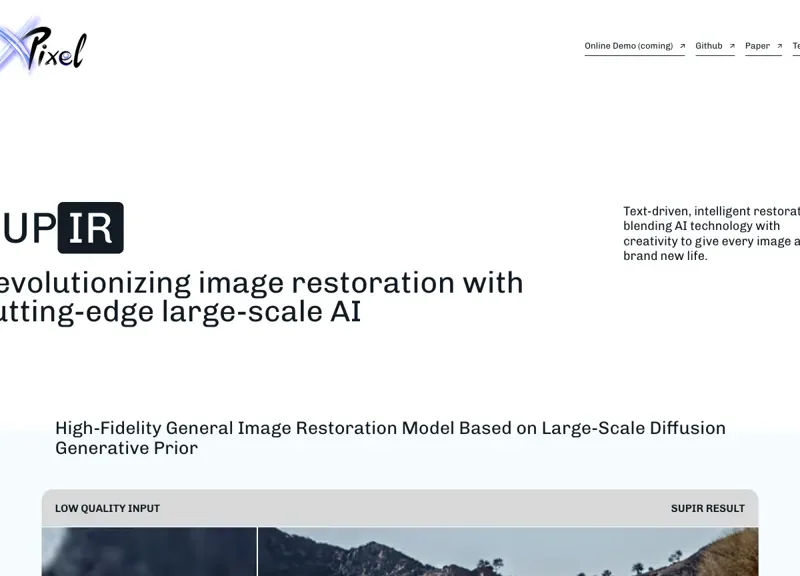Click the 'revolutionizing image restoration' headline
The image size is (800, 576).
[x=262, y=282]
